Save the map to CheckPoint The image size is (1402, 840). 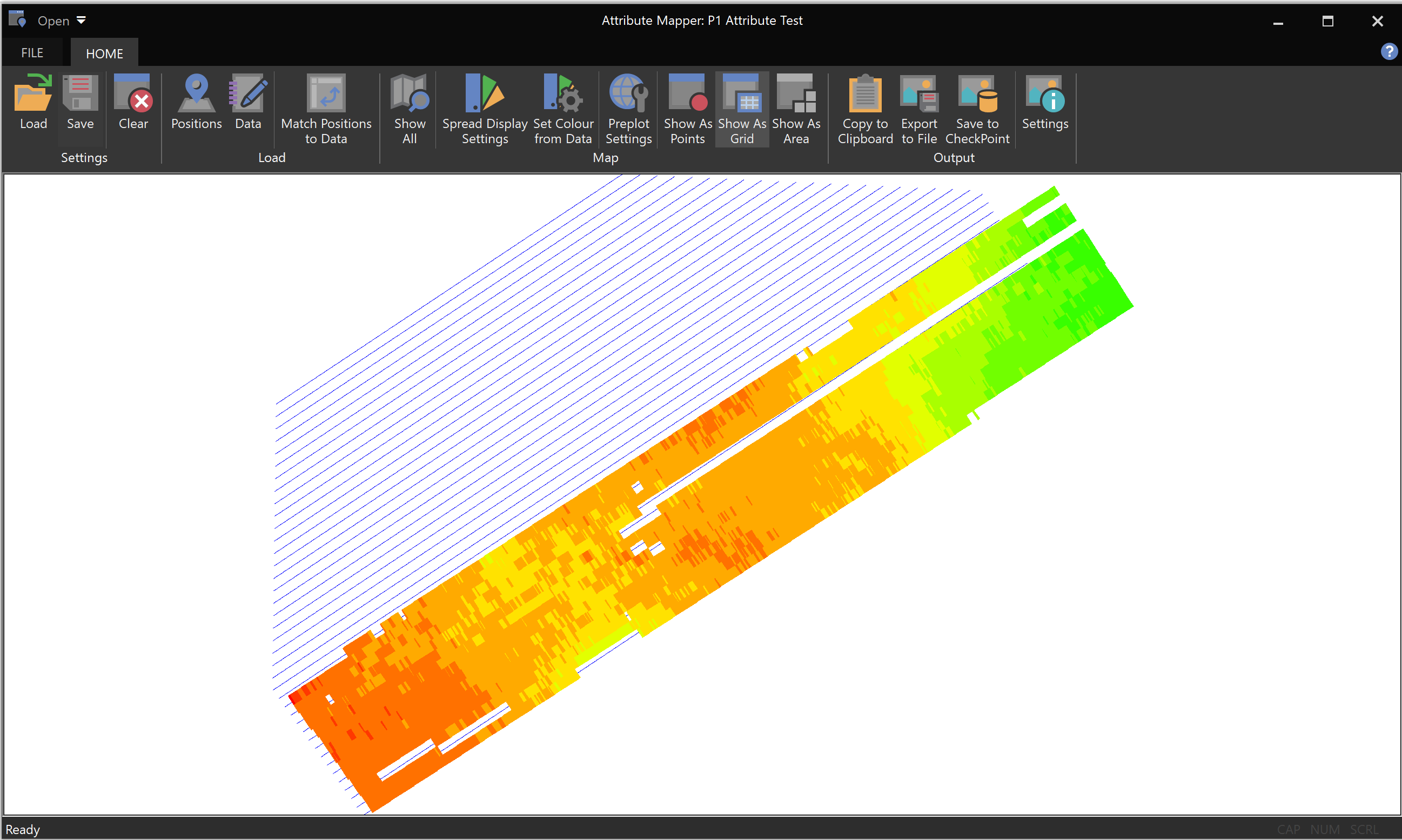(x=977, y=109)
